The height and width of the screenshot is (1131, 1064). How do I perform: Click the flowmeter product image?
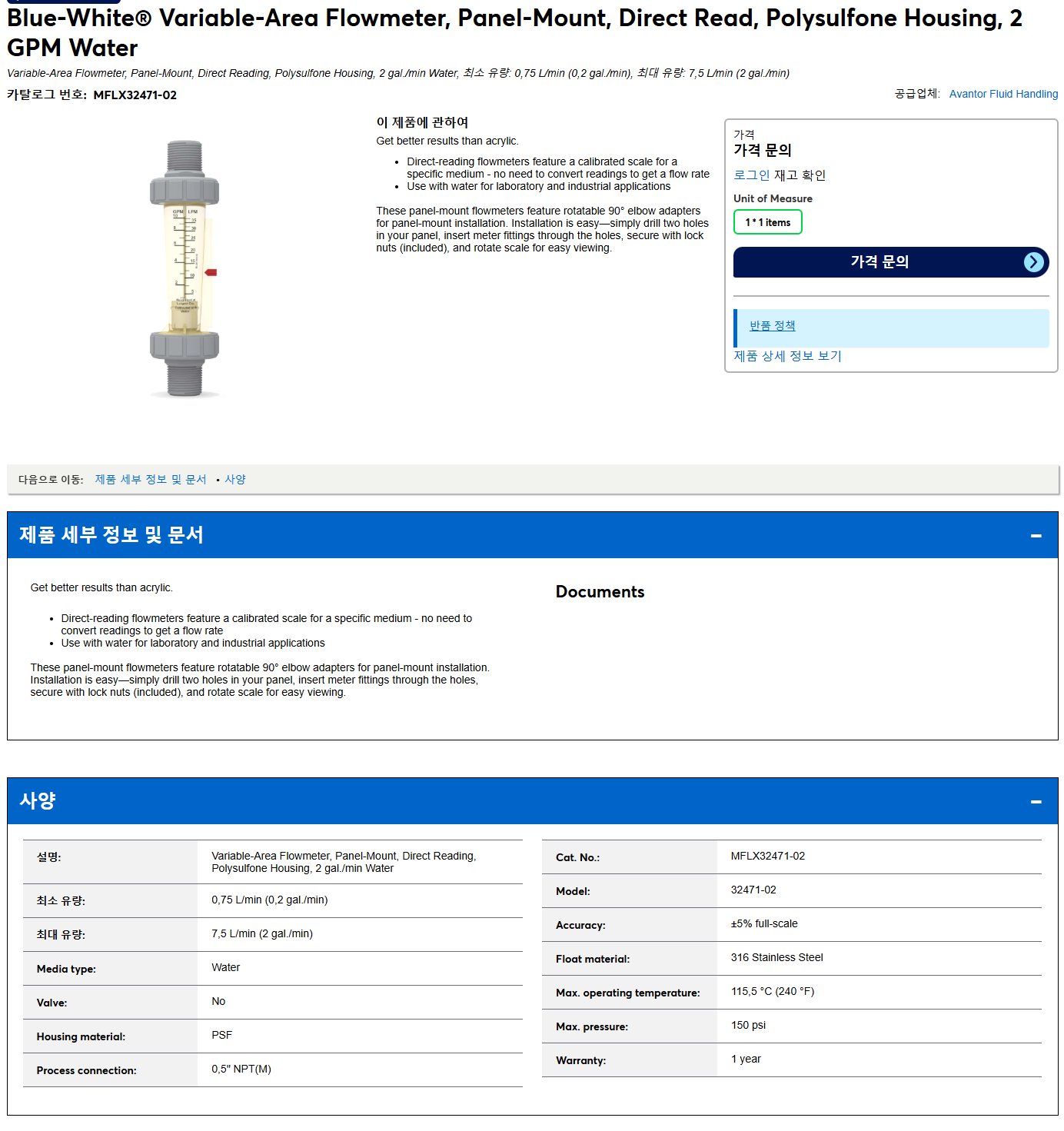point(185,269)
